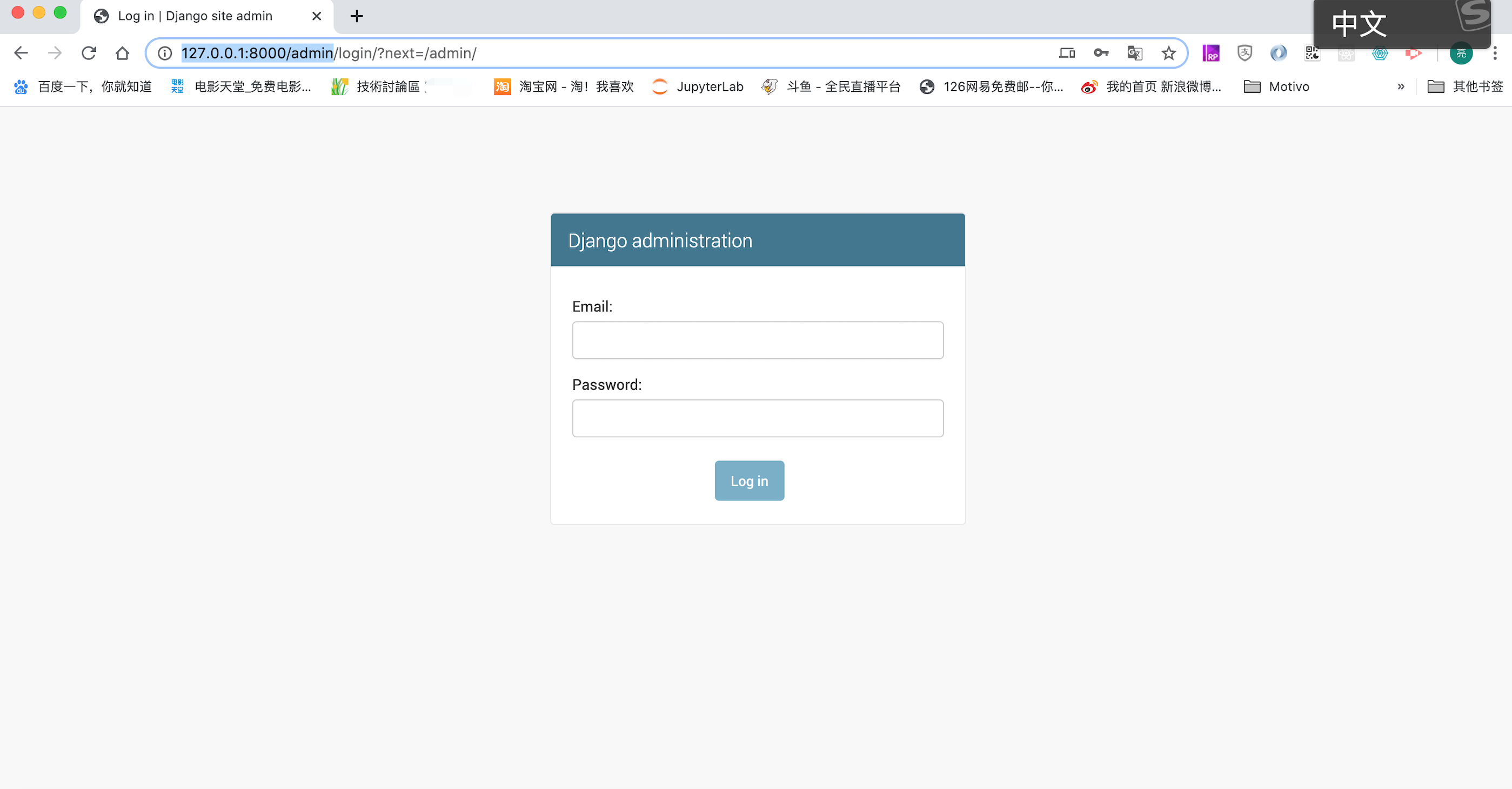Click the Axure RP extension icon
1512x789 pixels.
(1210, 54)
